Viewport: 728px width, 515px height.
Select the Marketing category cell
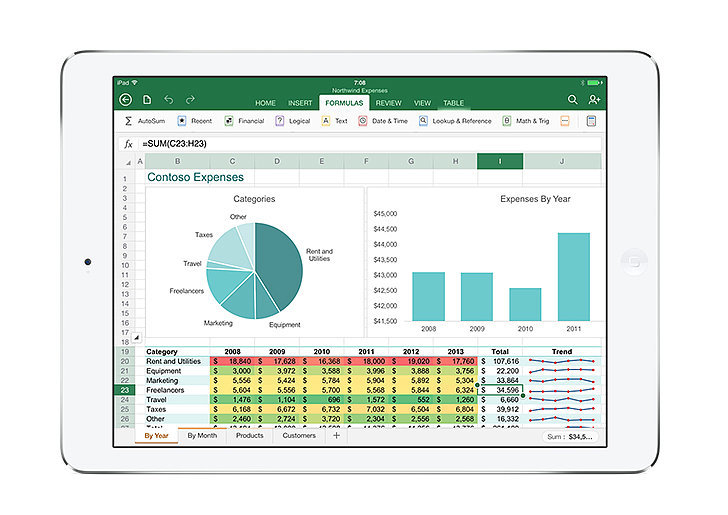[x=177, y=380]
